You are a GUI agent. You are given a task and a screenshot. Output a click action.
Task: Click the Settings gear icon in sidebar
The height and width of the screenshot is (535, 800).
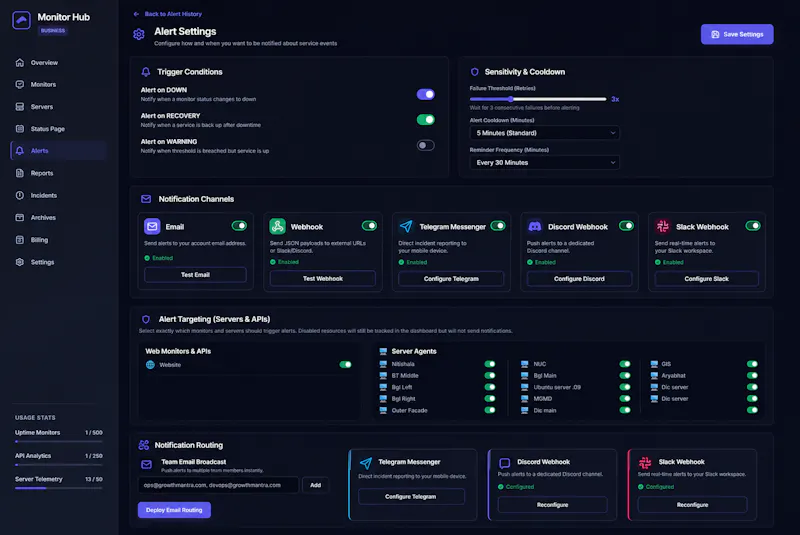click(20, 262)
